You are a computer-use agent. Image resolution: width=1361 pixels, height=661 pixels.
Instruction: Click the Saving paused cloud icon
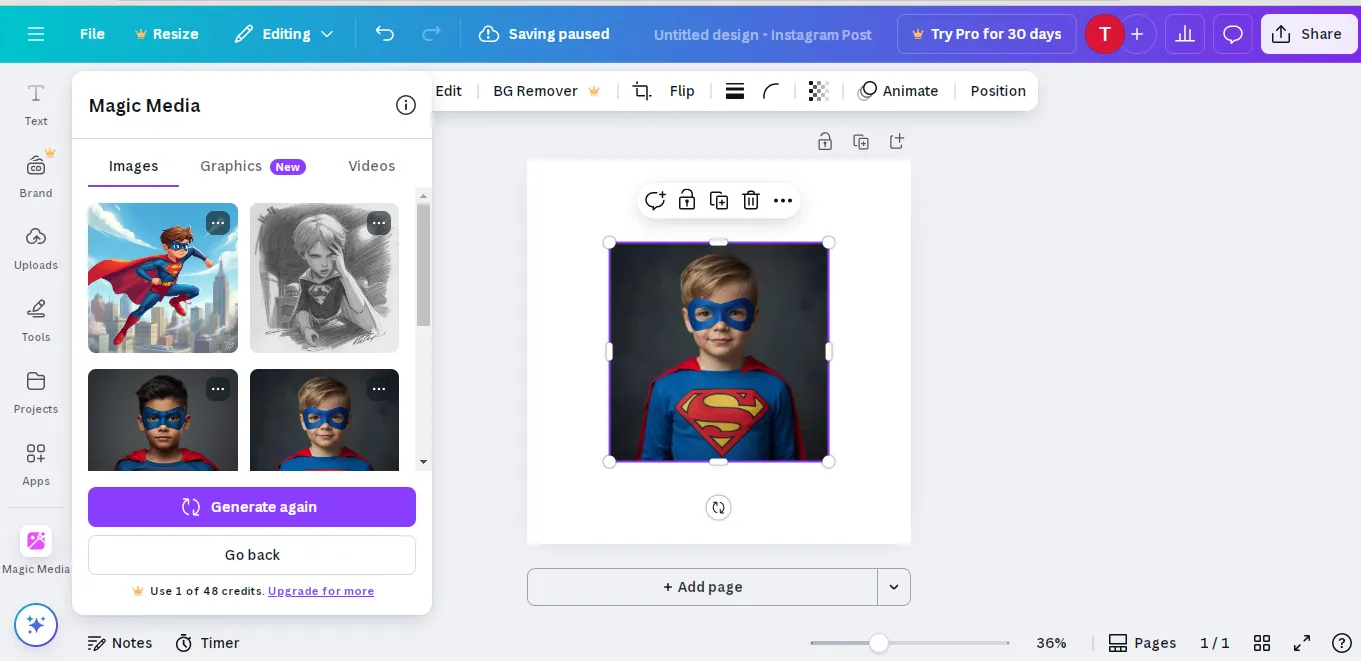click(489, 34)
